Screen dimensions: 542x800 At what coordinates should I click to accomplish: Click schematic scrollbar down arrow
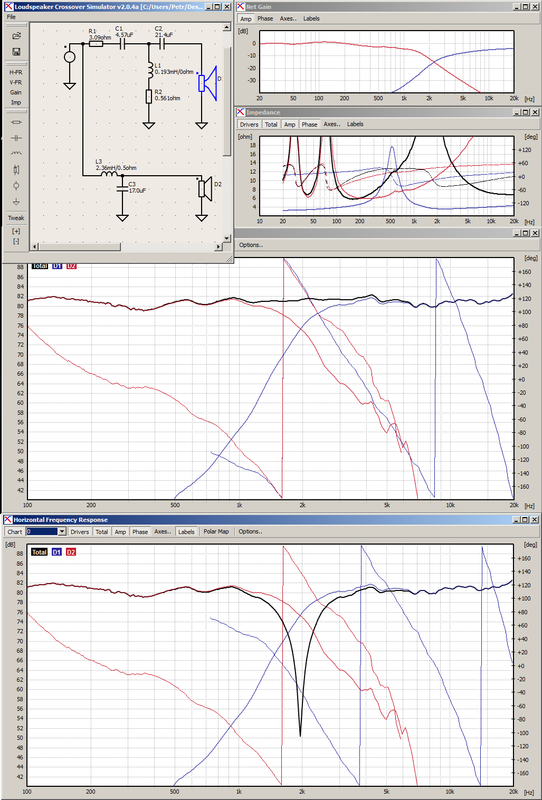coord(227,238)
